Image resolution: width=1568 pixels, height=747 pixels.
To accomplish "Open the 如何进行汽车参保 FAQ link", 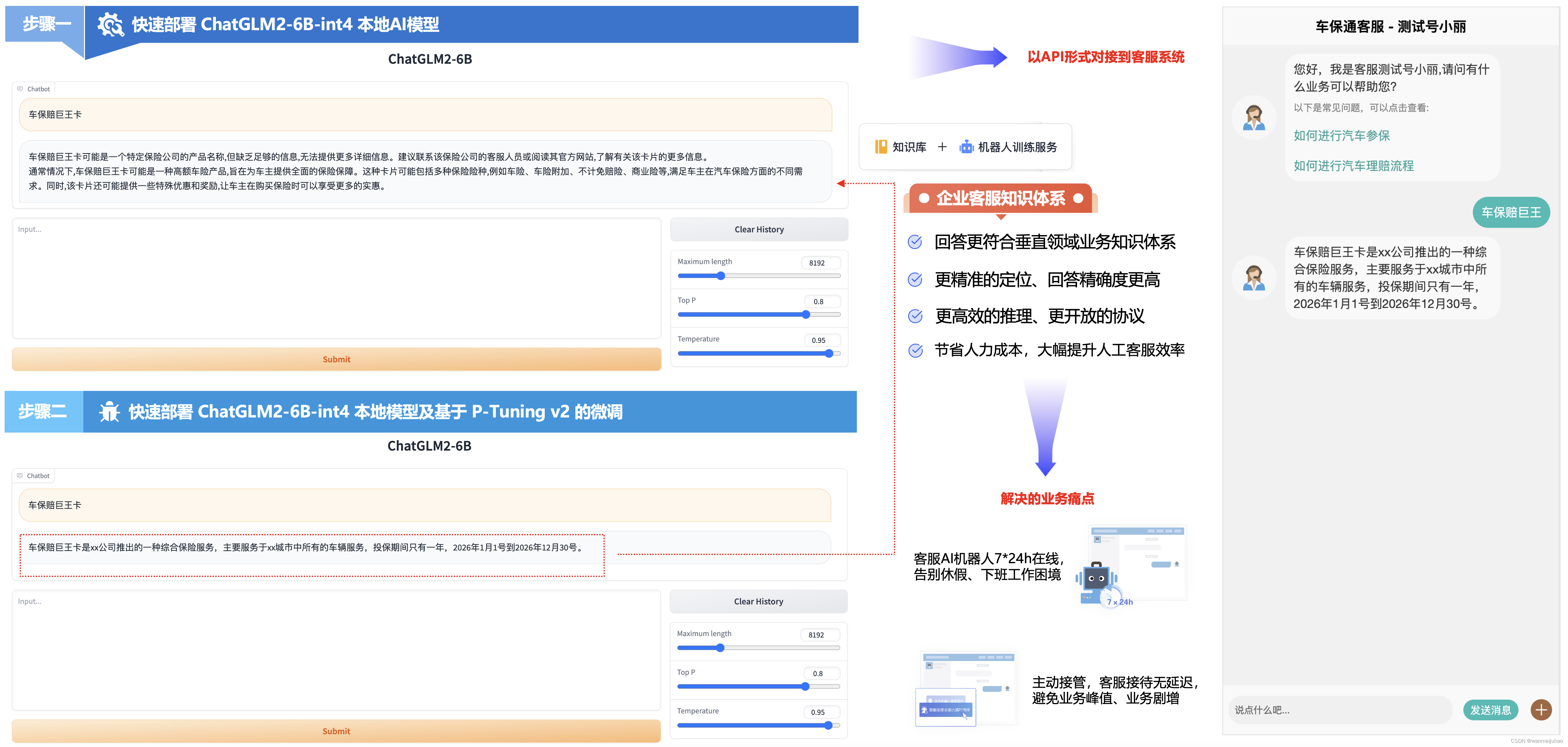I will click(1342, 136).
